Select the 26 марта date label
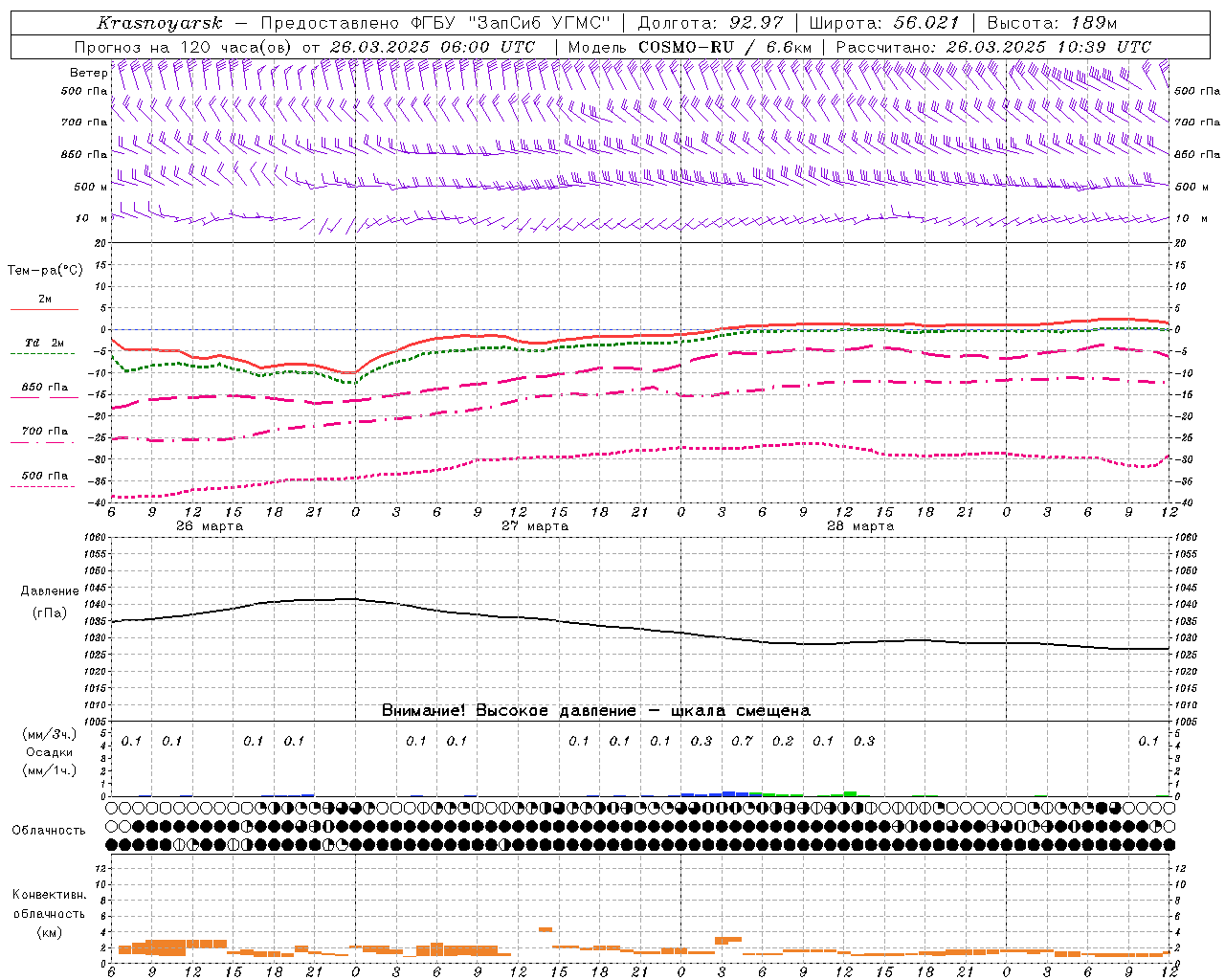 tap(210, 525)
